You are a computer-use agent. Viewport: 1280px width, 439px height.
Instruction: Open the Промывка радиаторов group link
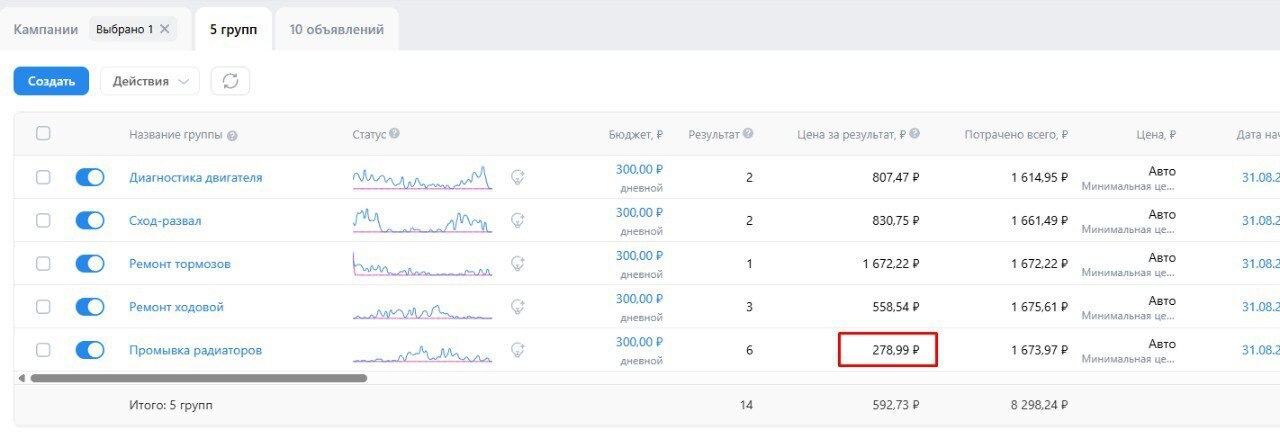click(x=195, y=350)
